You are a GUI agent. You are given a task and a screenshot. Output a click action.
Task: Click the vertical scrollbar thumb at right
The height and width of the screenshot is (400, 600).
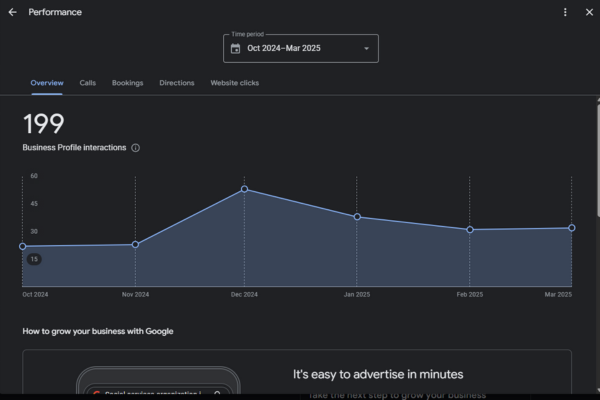[598, 159]
